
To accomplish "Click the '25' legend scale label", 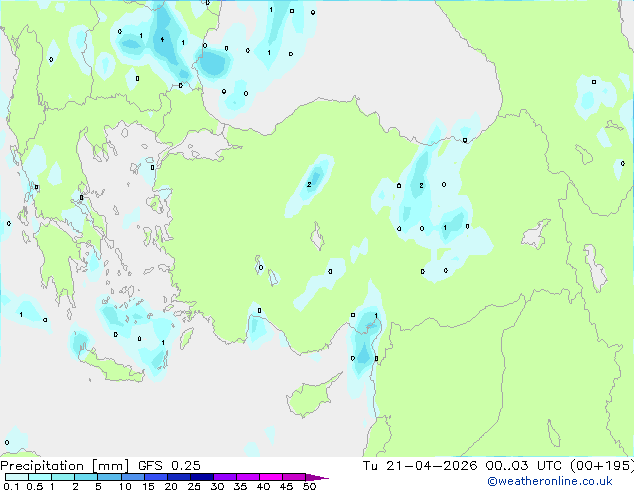I will click(194, 486).
